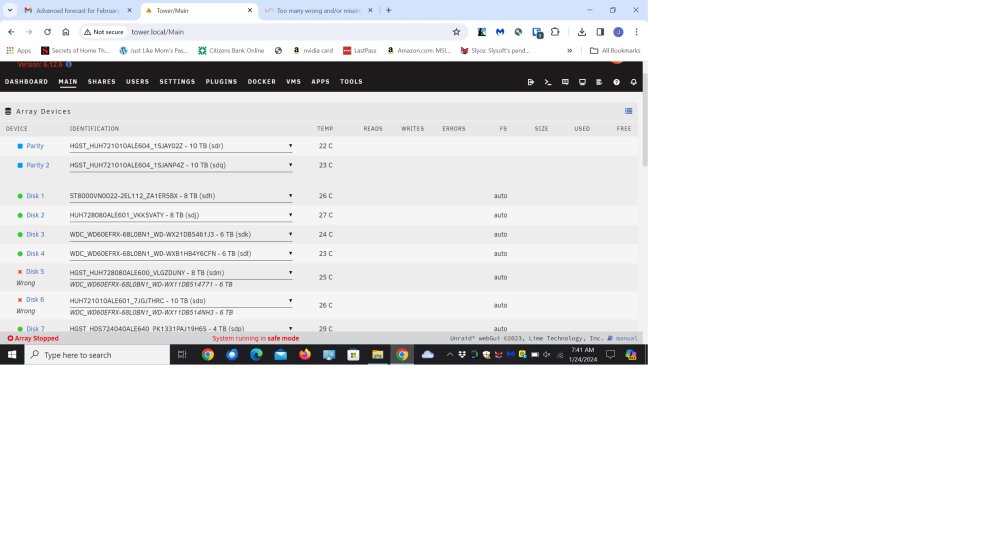The width and height of the screenshot is (1000, 557).
Task: Click the Windows taskbar search box
Action: [x=98, y=355]
